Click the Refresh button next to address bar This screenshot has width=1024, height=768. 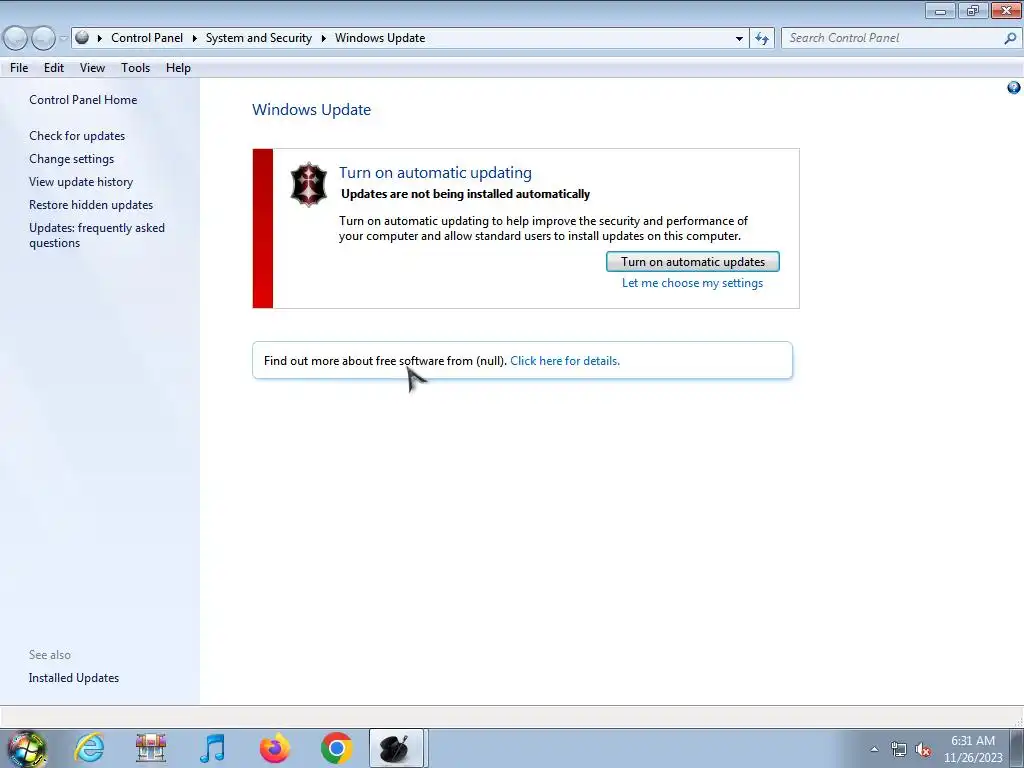coord(762,39)
